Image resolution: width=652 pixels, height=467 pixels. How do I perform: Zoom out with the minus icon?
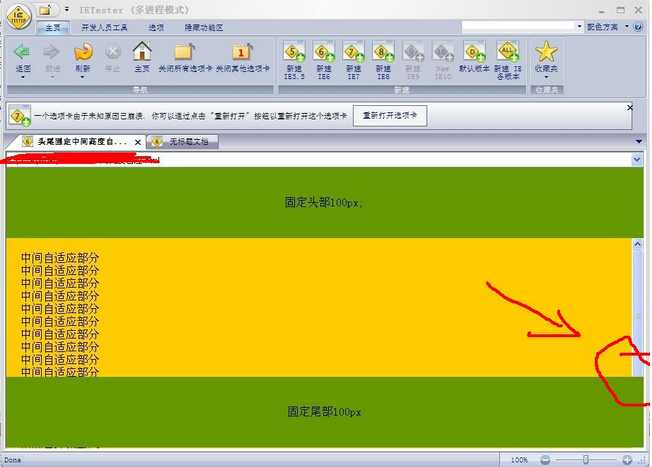pos(545,460)
